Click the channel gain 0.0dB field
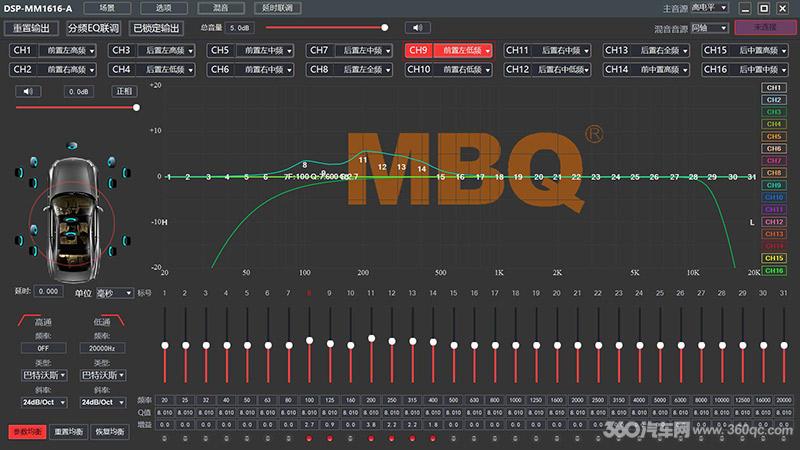 click(x=78, y=91)
